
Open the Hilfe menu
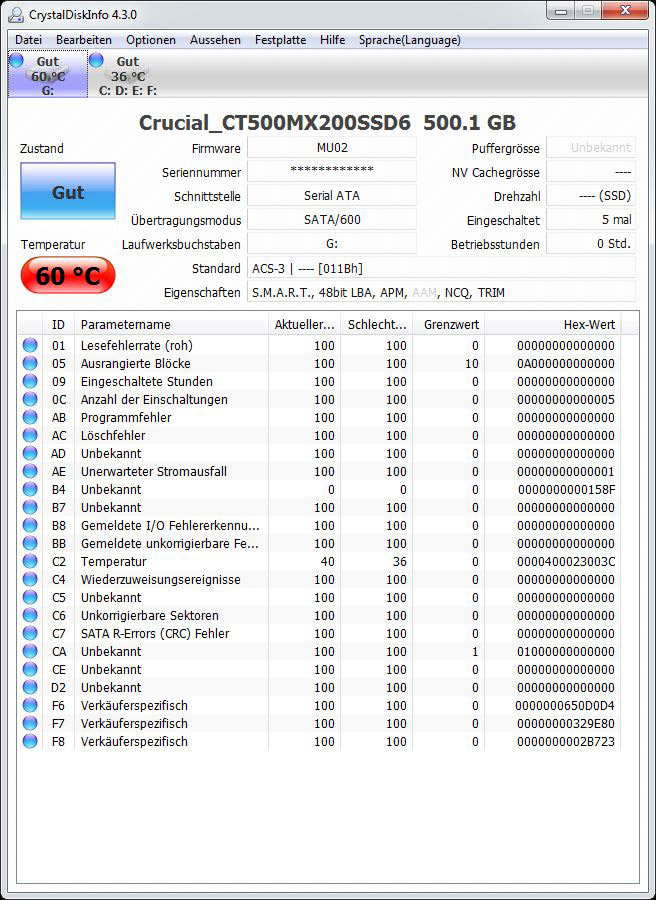click(x=333, y=40)
